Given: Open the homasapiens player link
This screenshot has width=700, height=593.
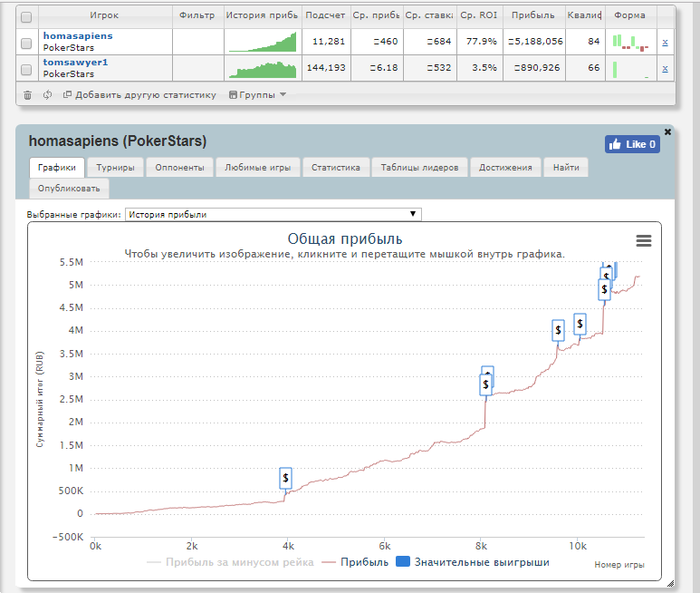Looking at the screenshot, I should tap(78, 36).
